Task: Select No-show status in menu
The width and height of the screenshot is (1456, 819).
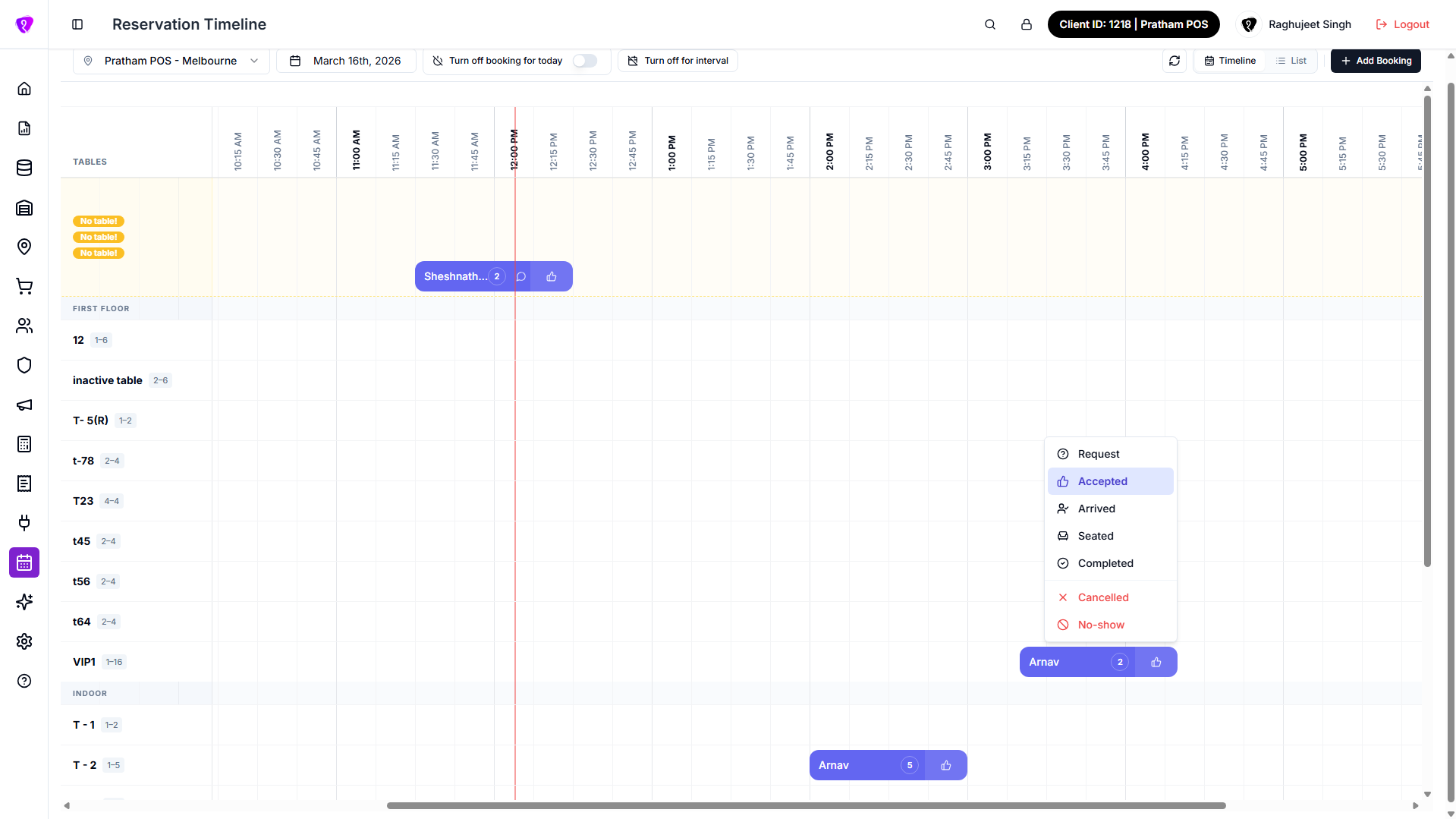Action: click(1111, 625)
